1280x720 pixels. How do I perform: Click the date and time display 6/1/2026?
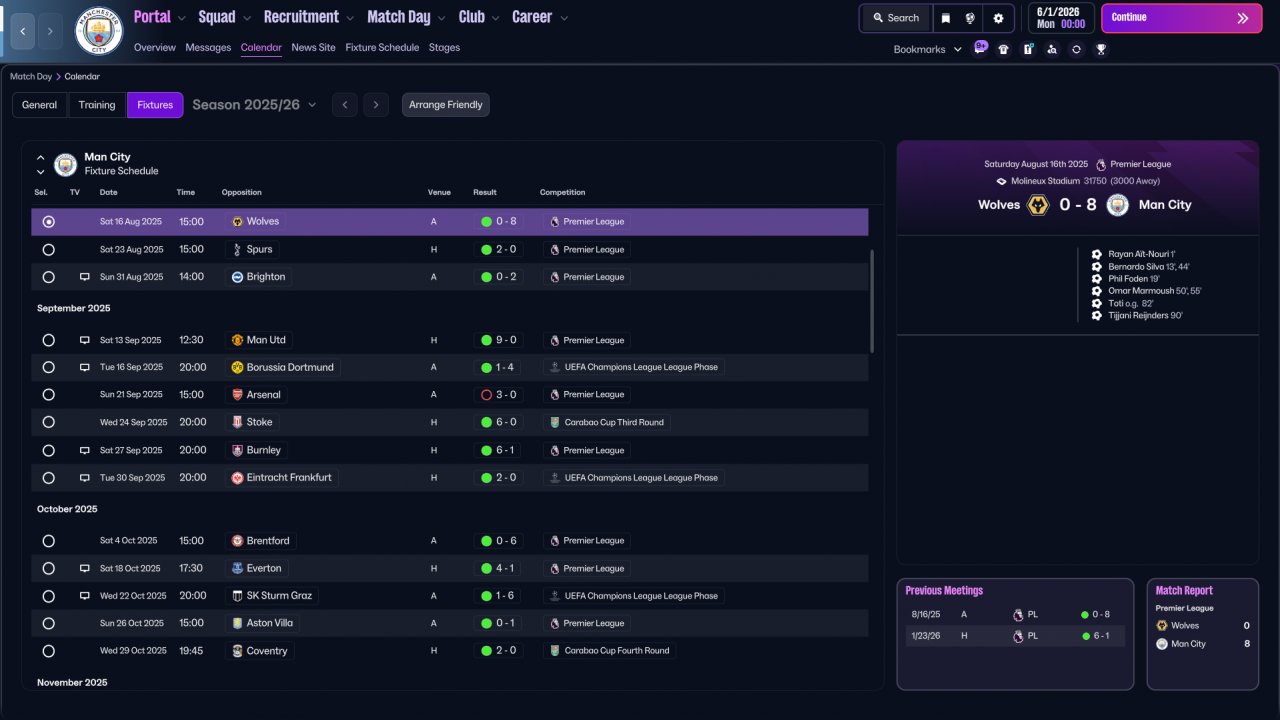(1059, 18)
